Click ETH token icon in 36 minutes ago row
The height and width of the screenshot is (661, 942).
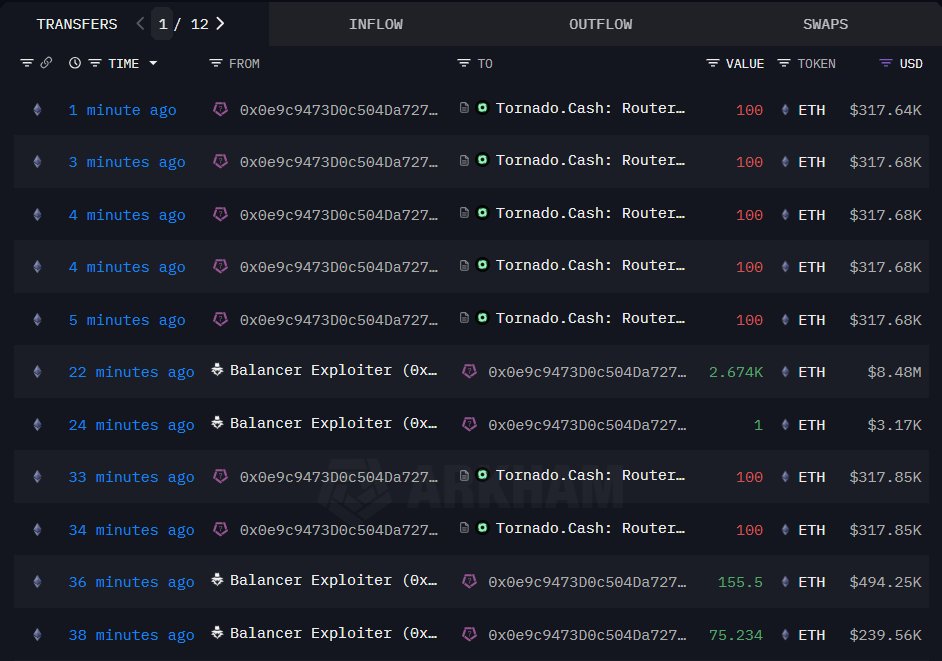pyautogui.click(x=785, y=582)
